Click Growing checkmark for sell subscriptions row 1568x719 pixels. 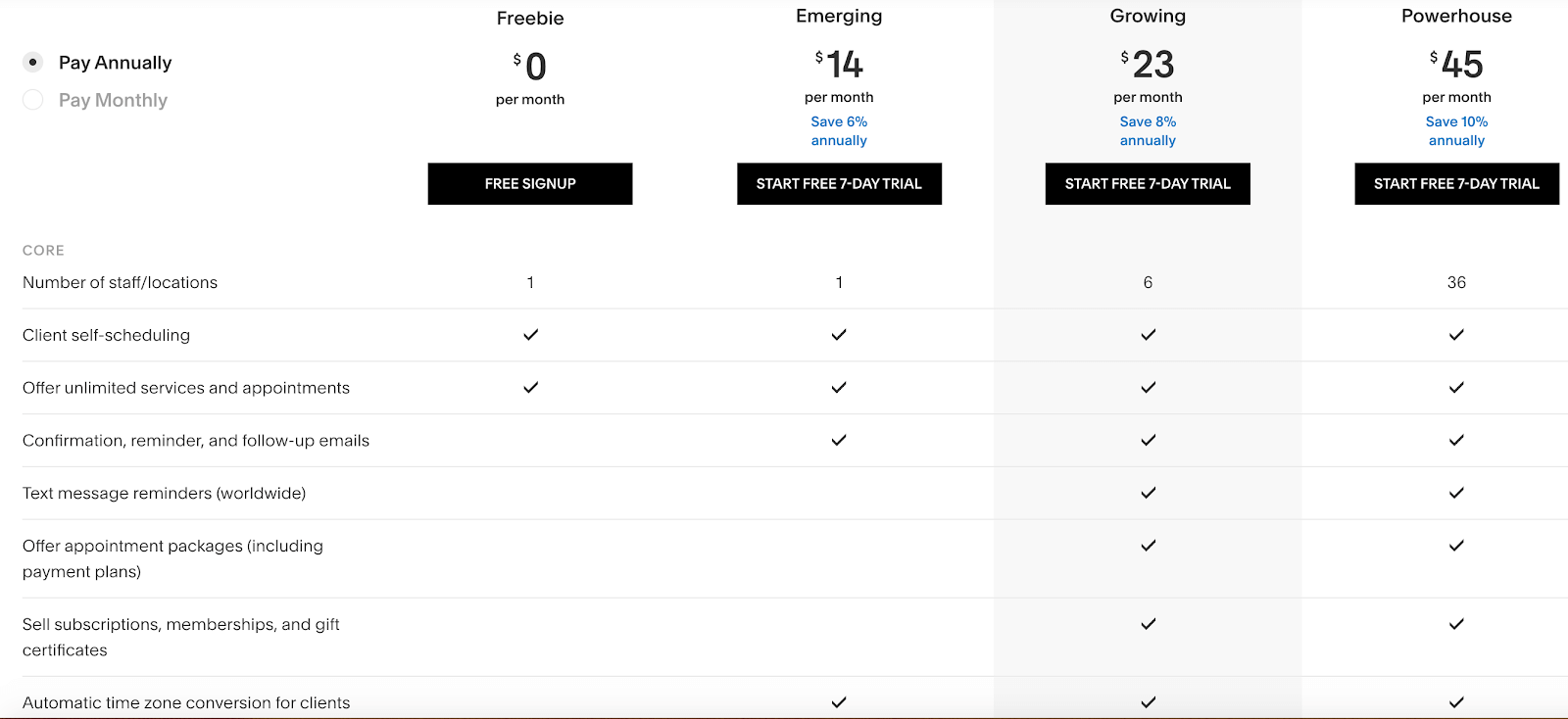pos(1148,624)
